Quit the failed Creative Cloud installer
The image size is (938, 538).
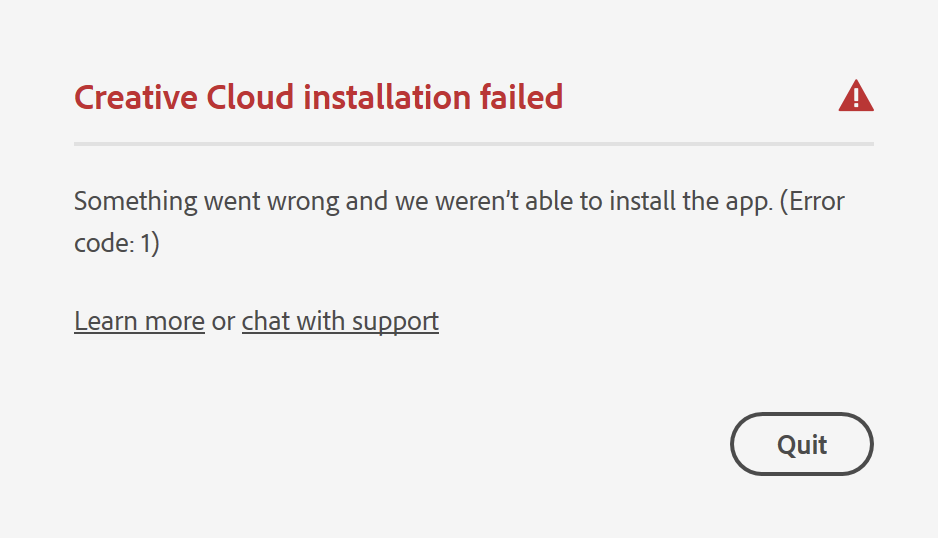(x=801, y=444)
